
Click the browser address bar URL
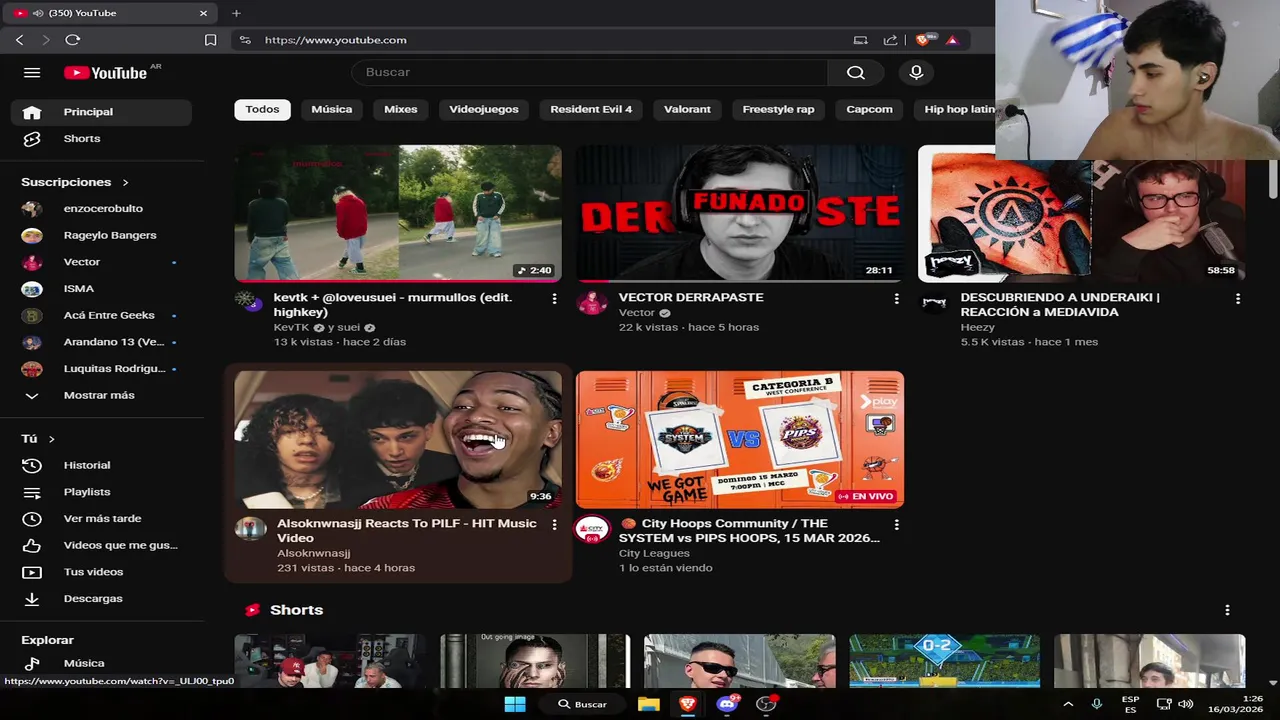coord(335,40)
